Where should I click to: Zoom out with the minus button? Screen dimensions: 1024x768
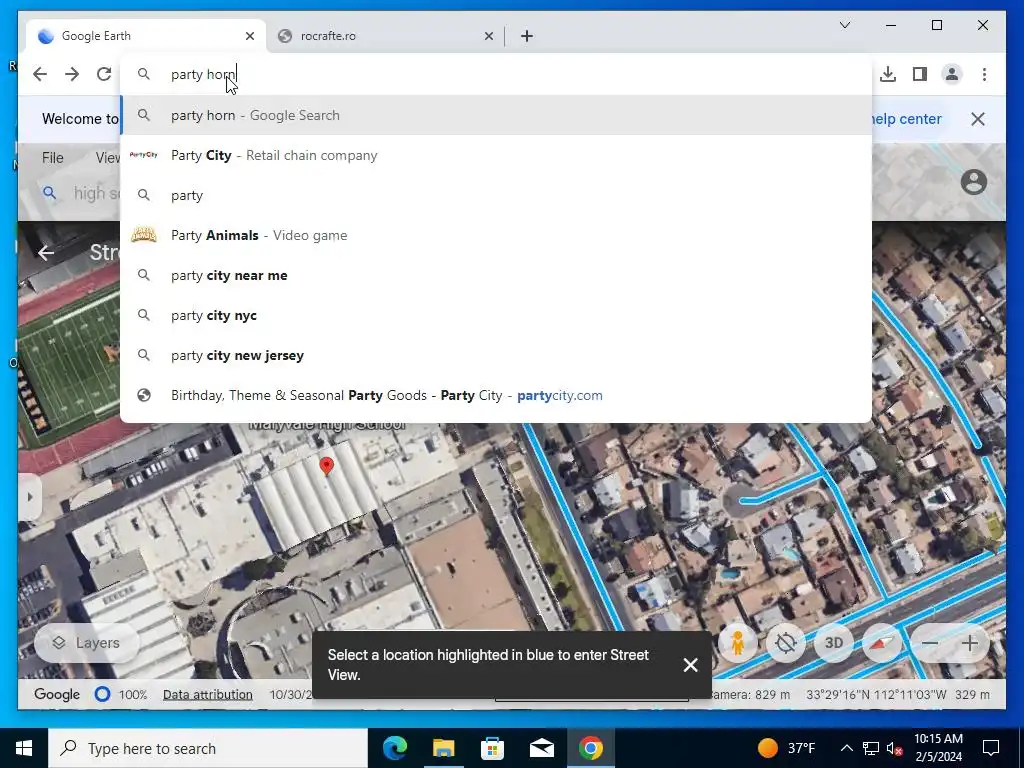[x=930, y=643]
